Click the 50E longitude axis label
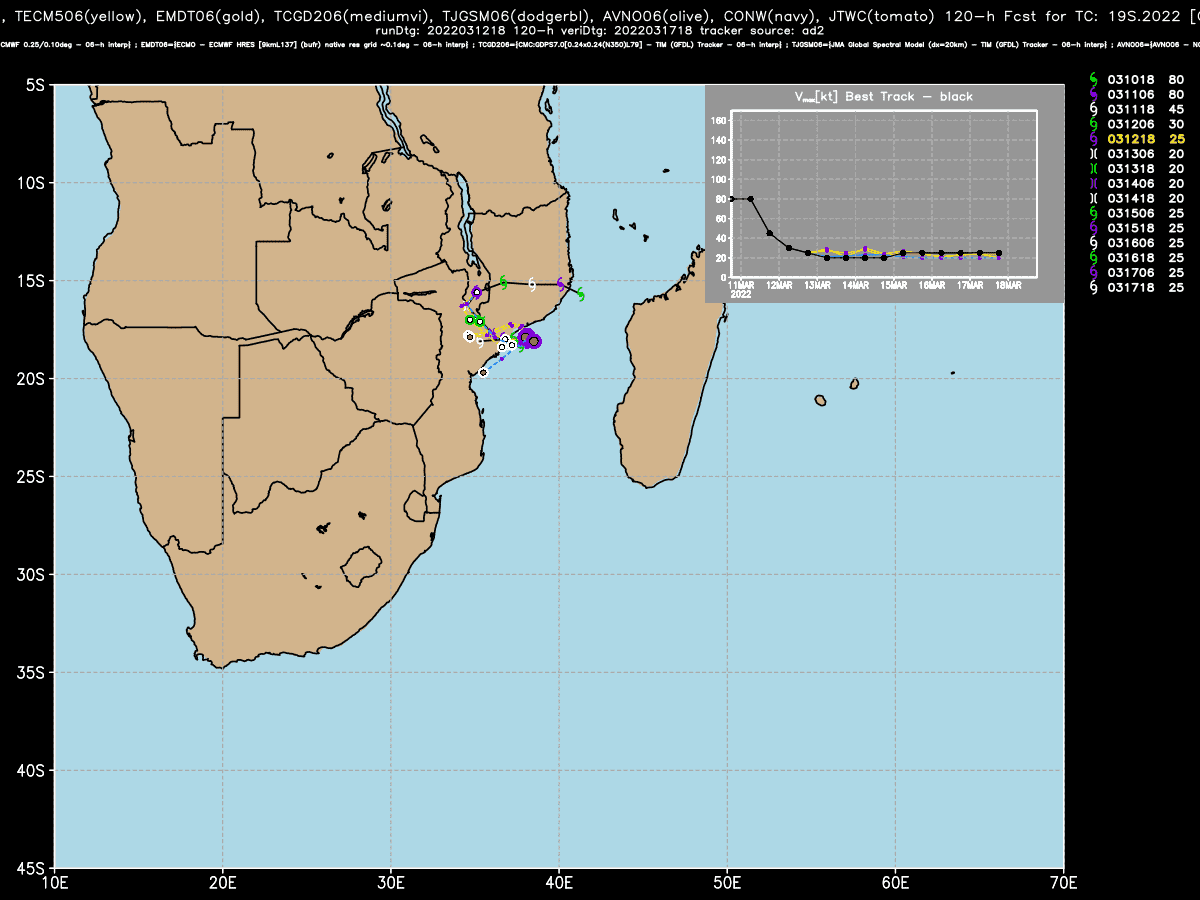 (727, 883)
